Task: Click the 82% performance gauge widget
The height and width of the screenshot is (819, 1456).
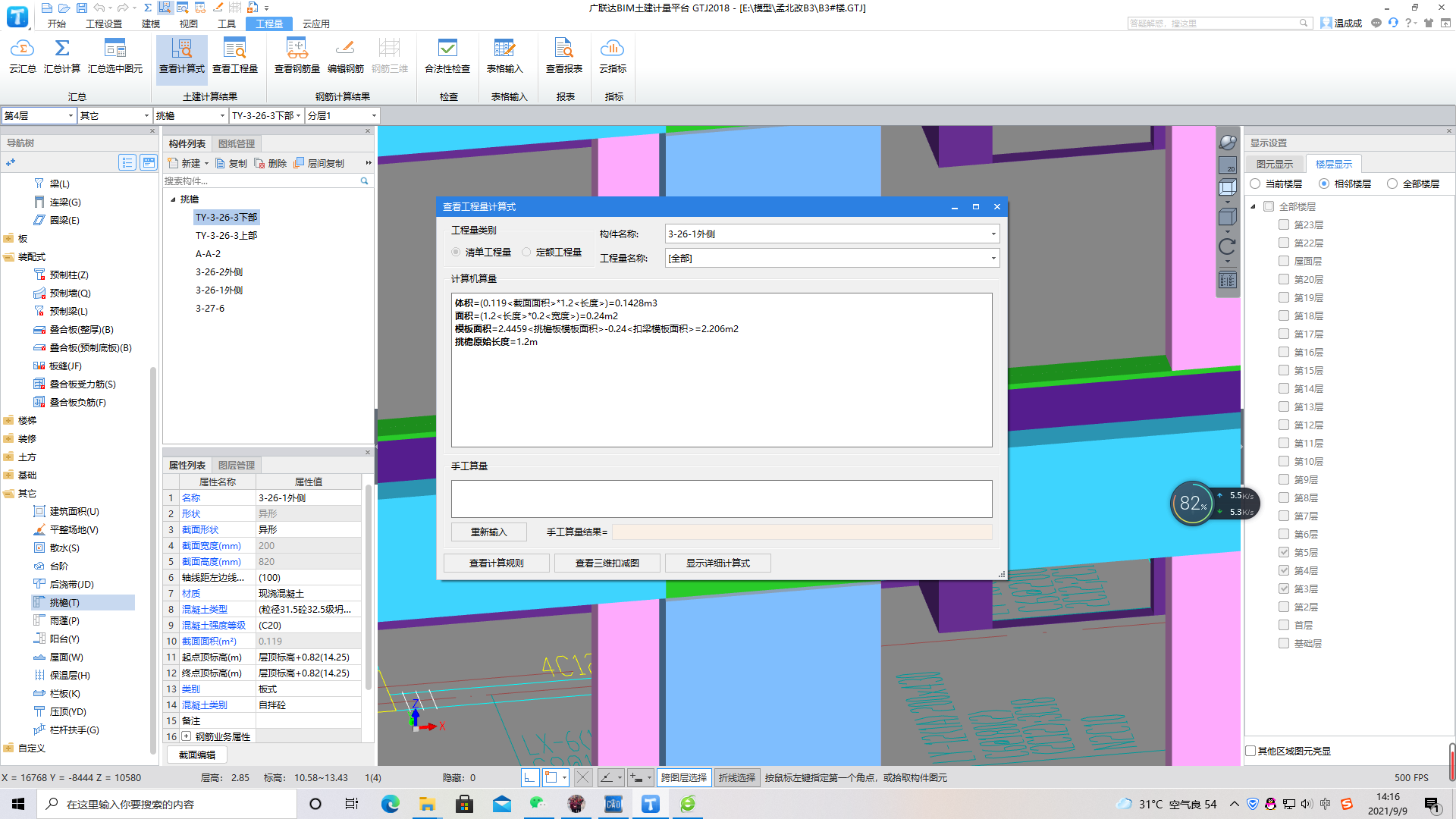Action: tap(1192, 503)
